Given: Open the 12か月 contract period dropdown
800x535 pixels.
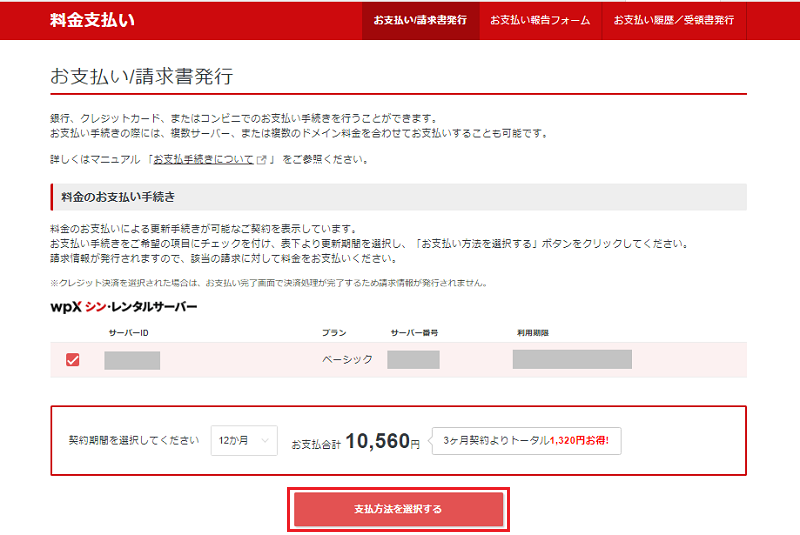Looking at the screenshot, I should point(244,441).
